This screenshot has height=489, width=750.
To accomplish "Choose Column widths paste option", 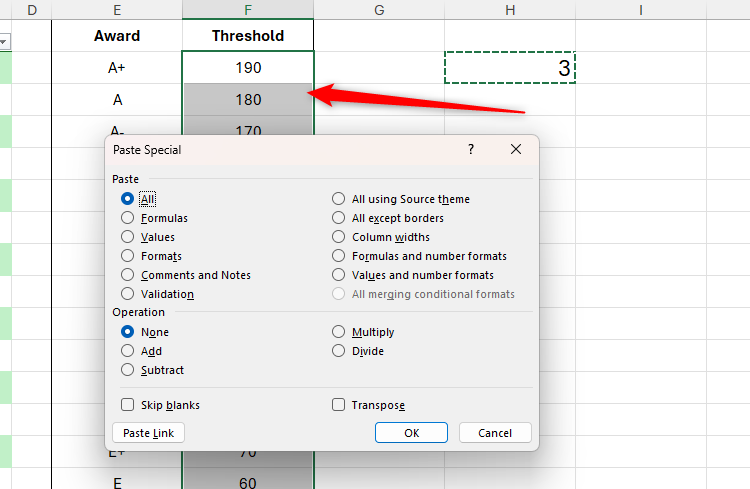I will (x=339, y=237).
